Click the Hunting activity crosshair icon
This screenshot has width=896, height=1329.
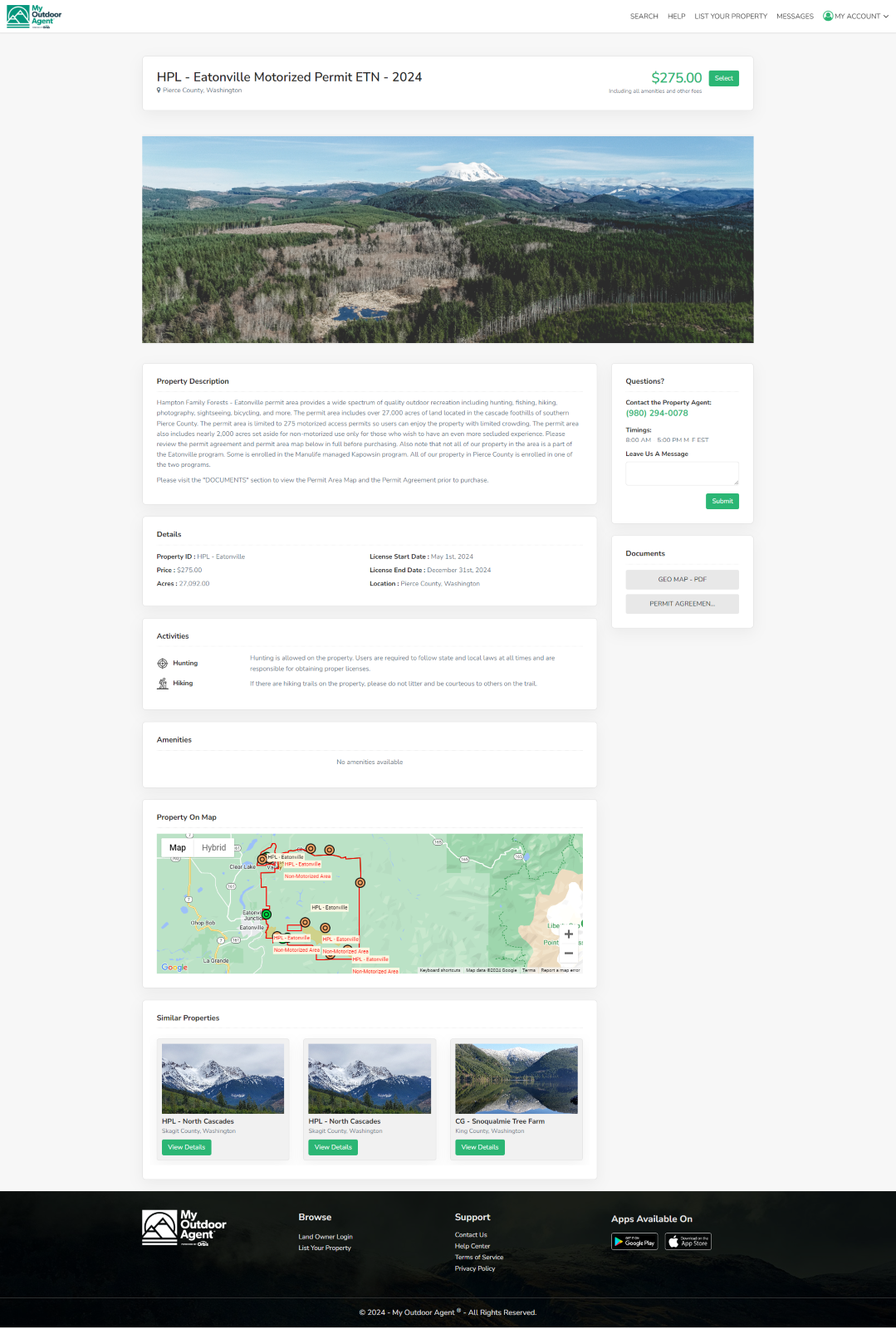(163, 664)
